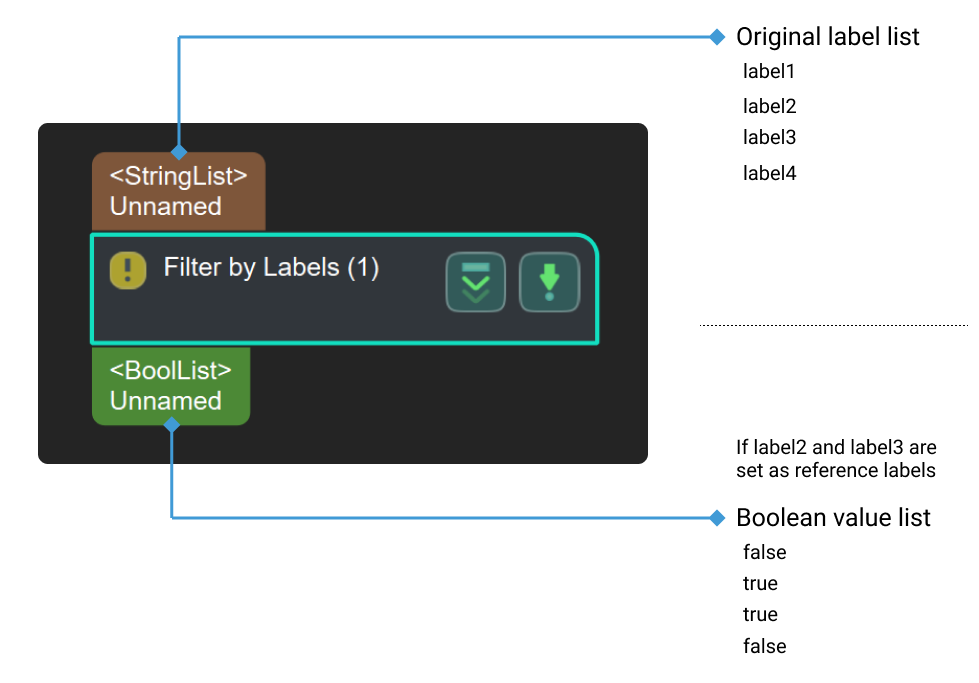Click the "Boolean value list" heading

click(833, 518)
